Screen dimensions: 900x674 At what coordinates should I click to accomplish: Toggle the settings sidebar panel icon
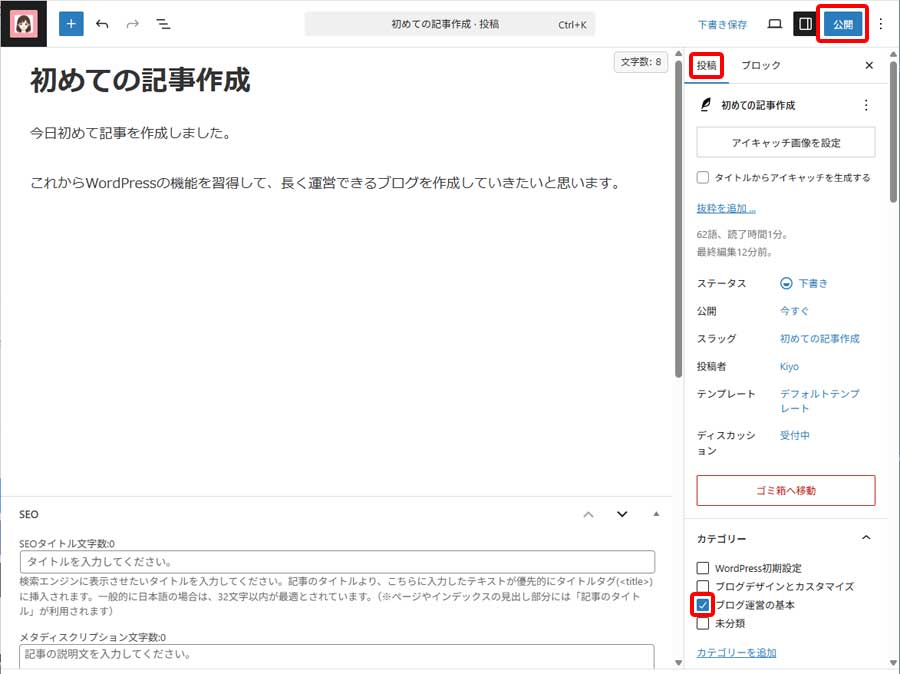pyautogui.click(x=806, y=23)
